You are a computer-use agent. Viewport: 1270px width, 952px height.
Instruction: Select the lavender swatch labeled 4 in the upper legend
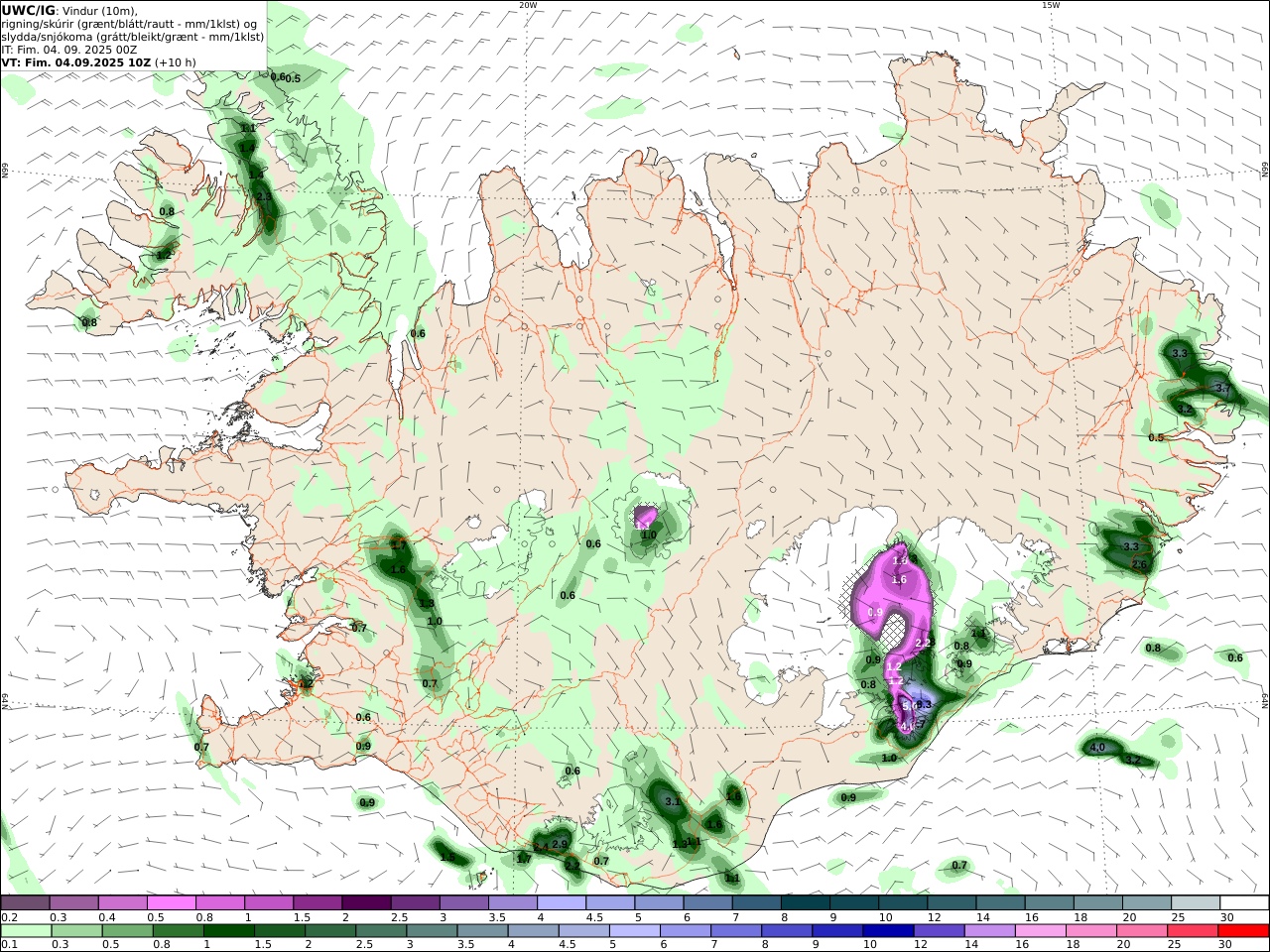point(562,903)
